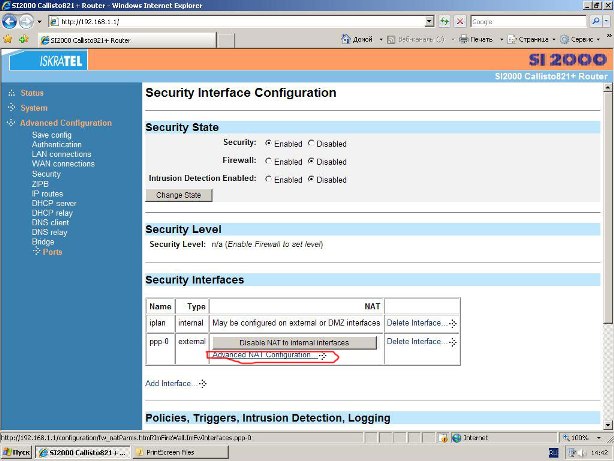Click the Add to Favorites icon

pos(24,39)
